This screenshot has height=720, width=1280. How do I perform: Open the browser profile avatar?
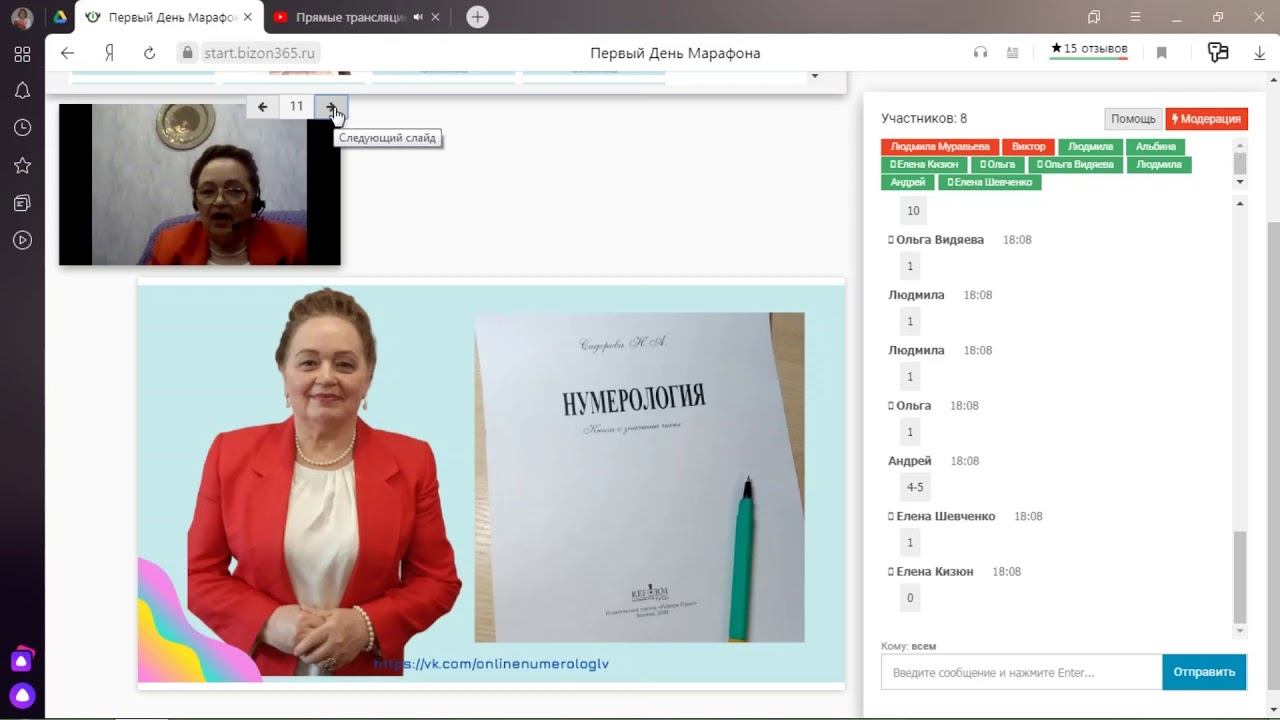[x=22, y=17]
